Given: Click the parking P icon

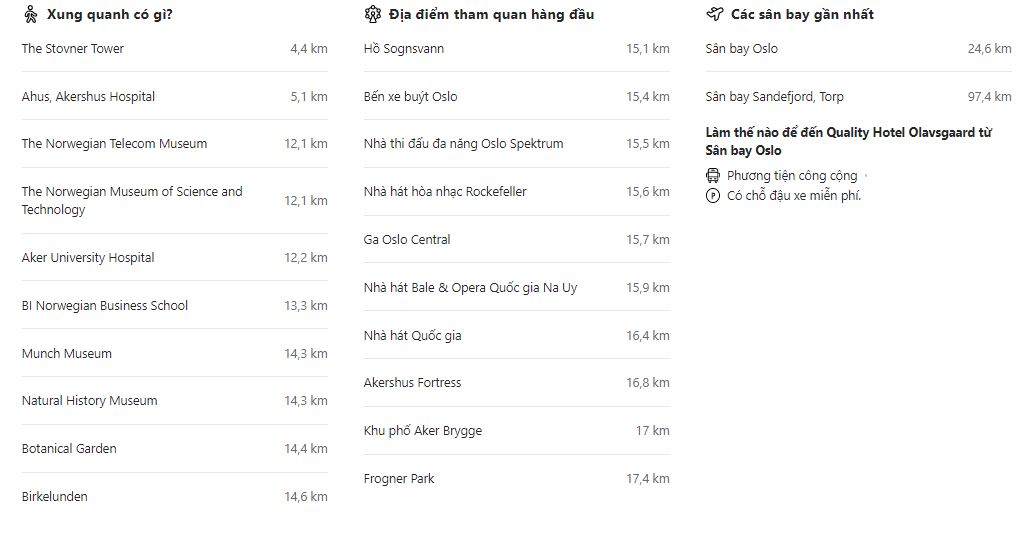Looking at the screenshot, I should 713,195.
